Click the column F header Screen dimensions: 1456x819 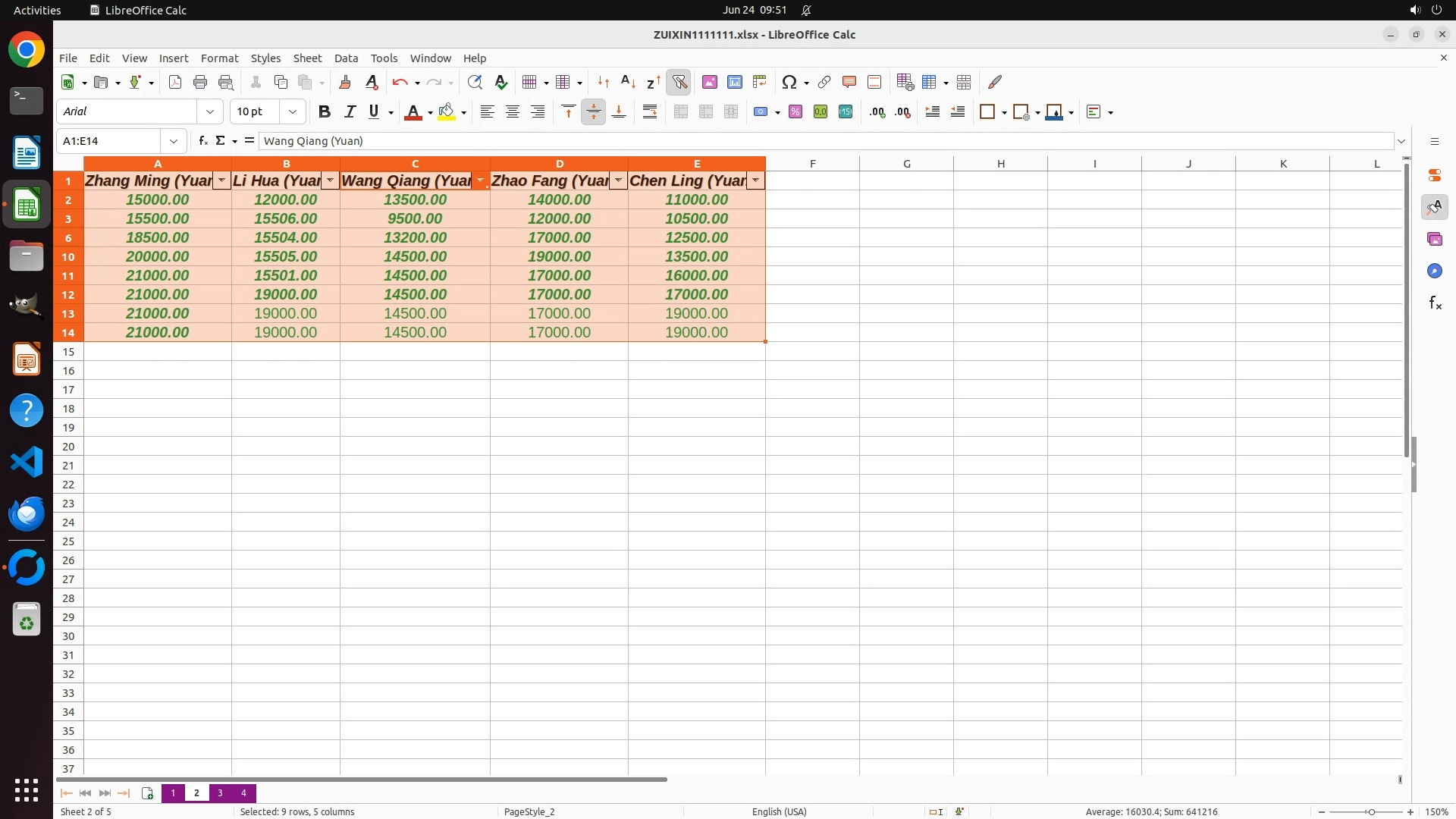[812, 163]
